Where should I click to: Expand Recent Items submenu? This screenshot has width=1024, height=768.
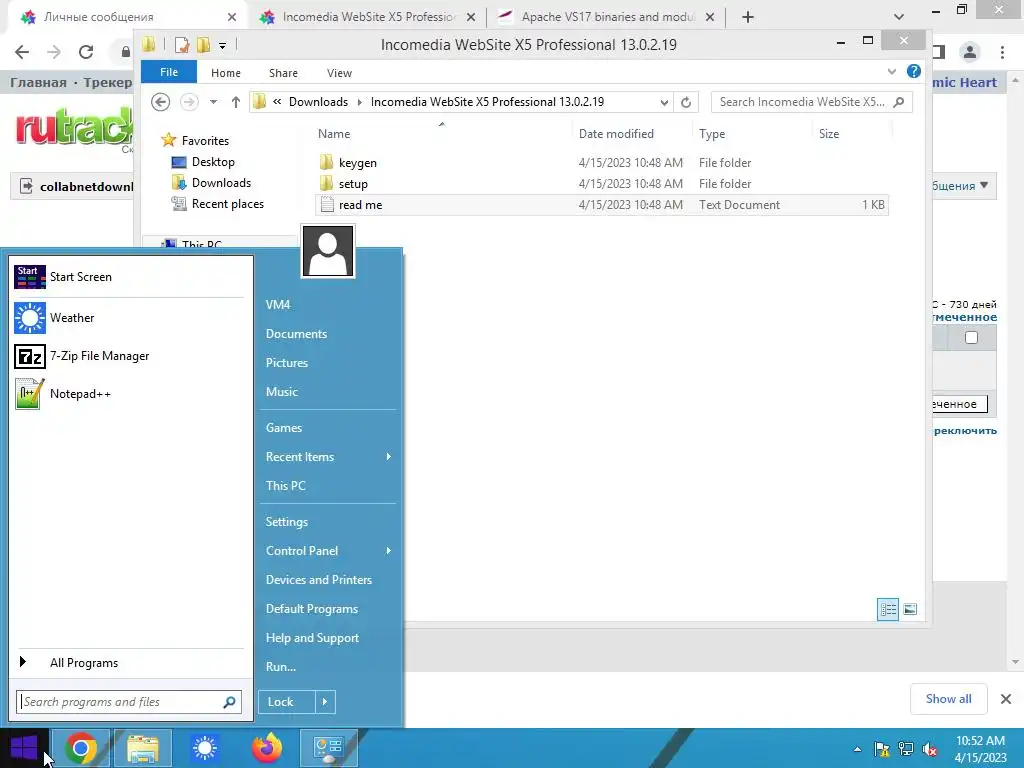click(328, 456)
